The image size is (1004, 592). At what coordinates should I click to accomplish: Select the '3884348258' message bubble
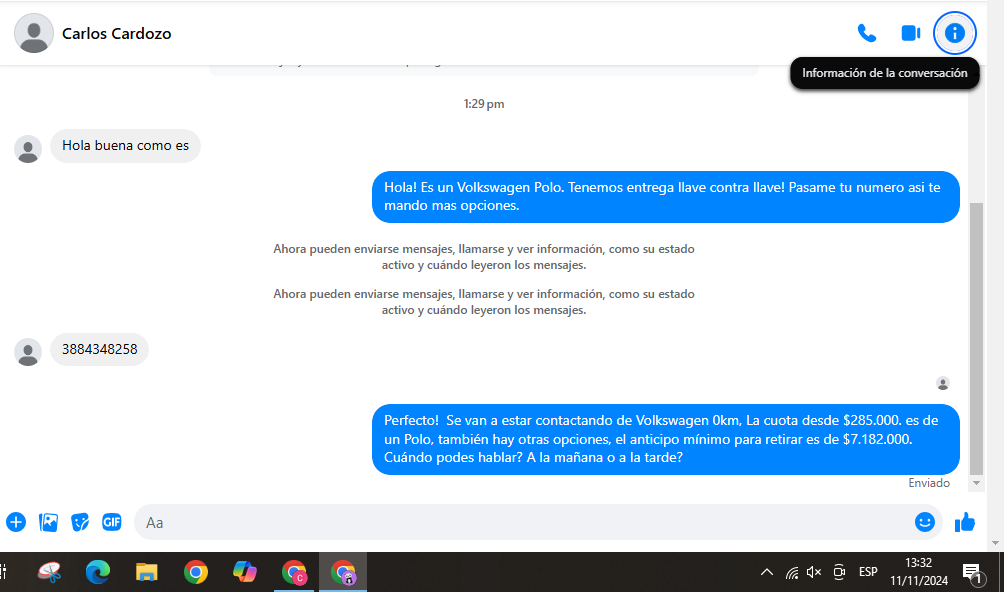[99, 349]
